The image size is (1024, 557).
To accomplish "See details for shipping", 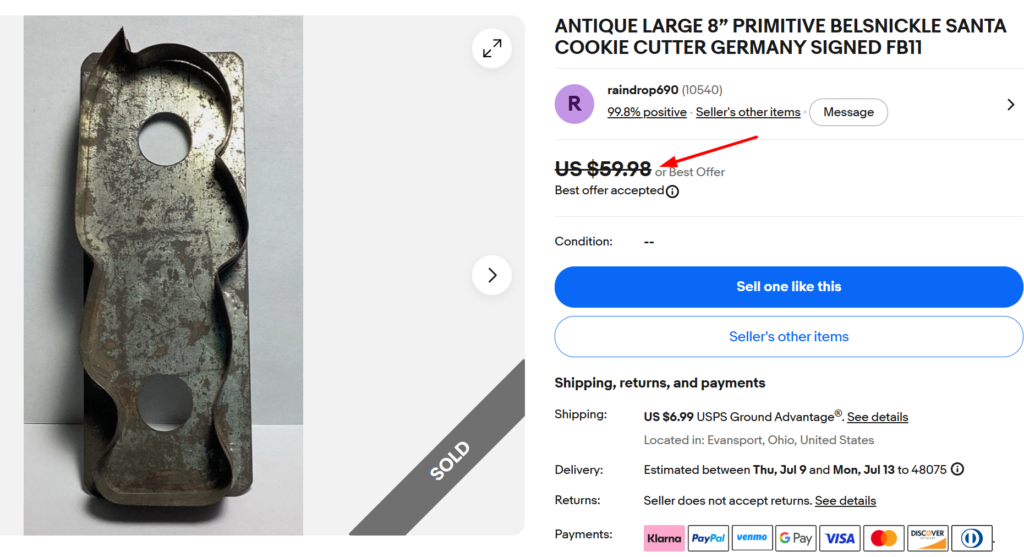I will coord(877,417).
